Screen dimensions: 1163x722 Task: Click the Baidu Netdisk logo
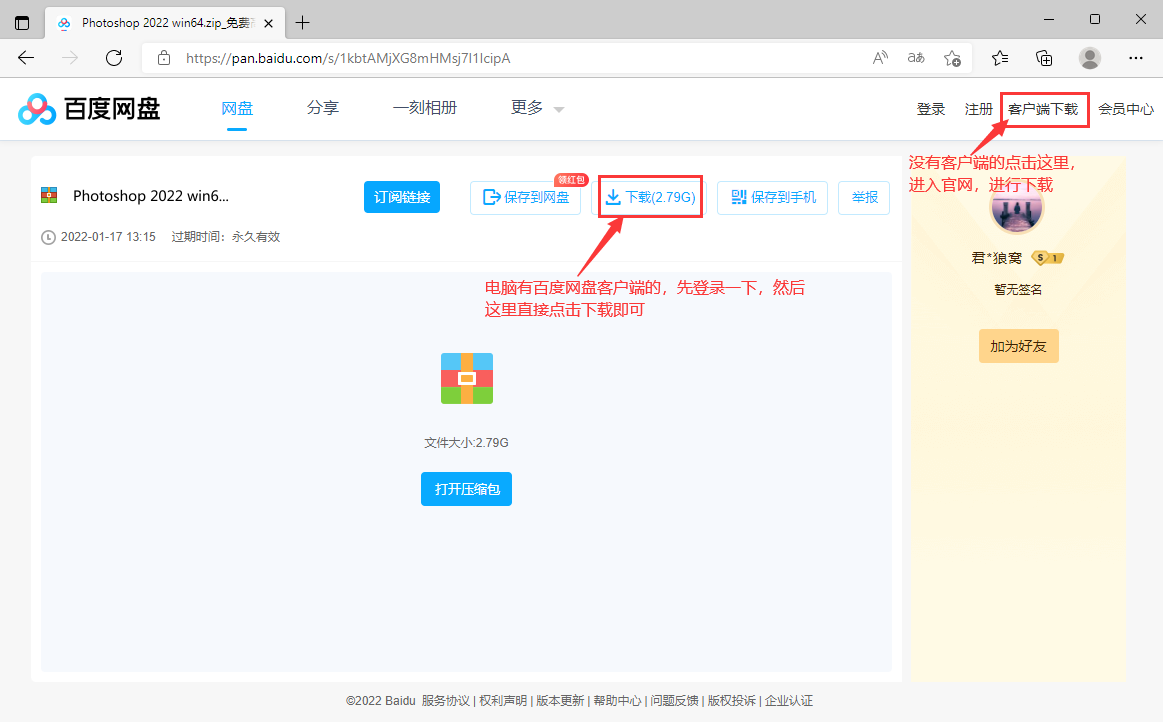point(89,109)
